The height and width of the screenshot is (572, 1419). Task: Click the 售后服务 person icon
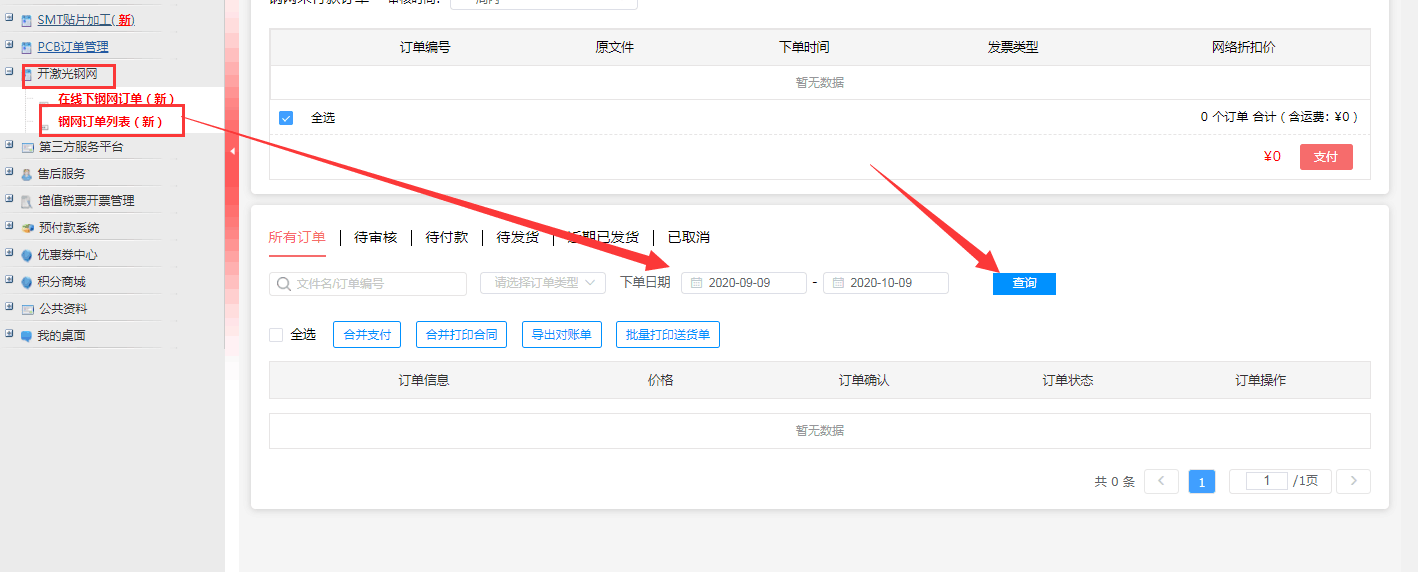27,174
